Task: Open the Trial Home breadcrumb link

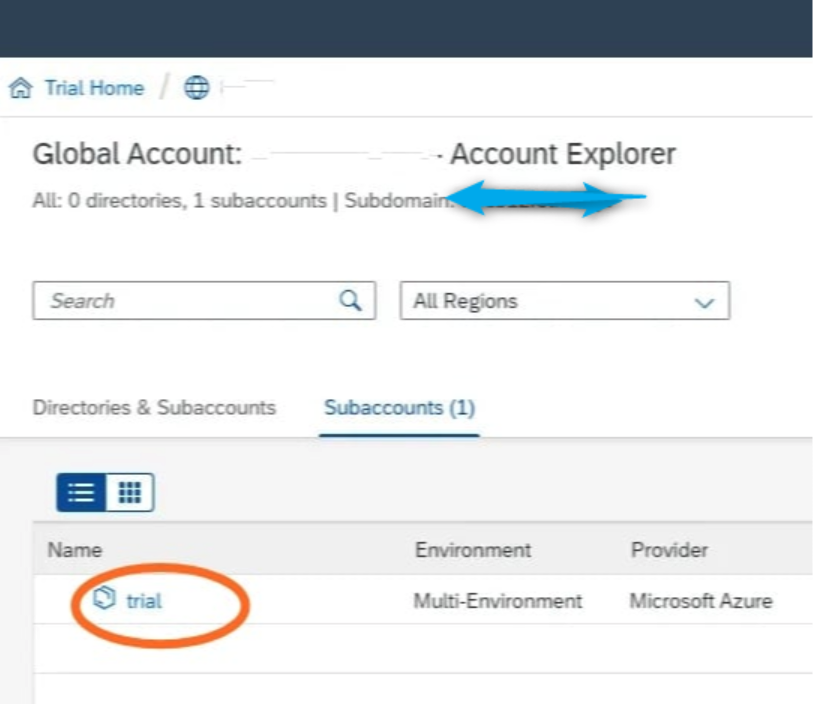Action: pos(94,88)
